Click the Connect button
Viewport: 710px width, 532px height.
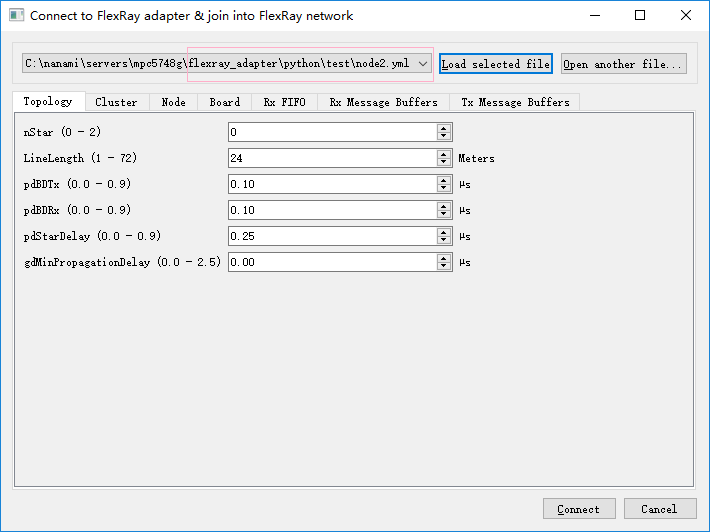click(x=579, y=509)
